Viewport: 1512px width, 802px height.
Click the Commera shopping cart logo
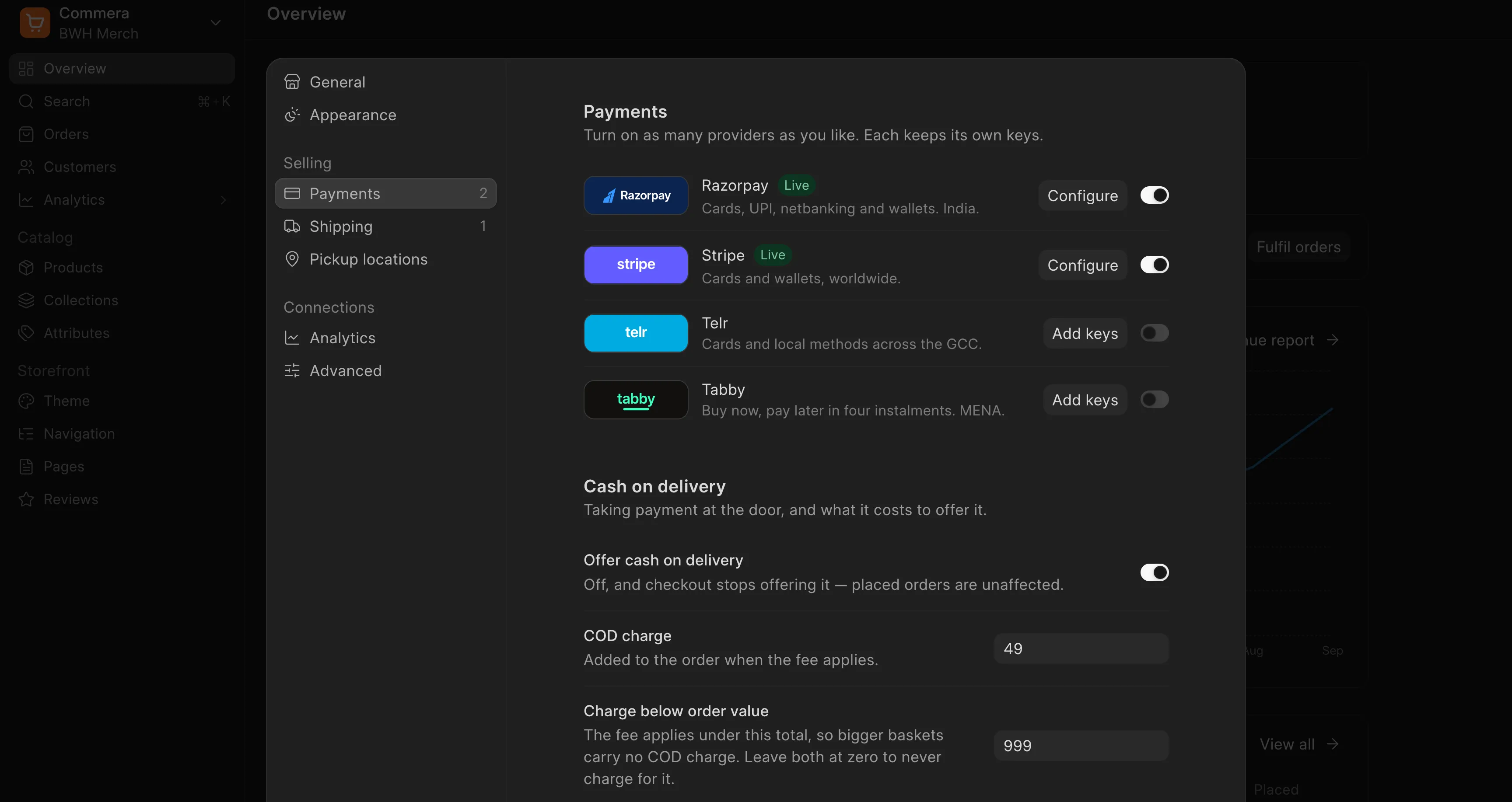click(x=35, y=23)
